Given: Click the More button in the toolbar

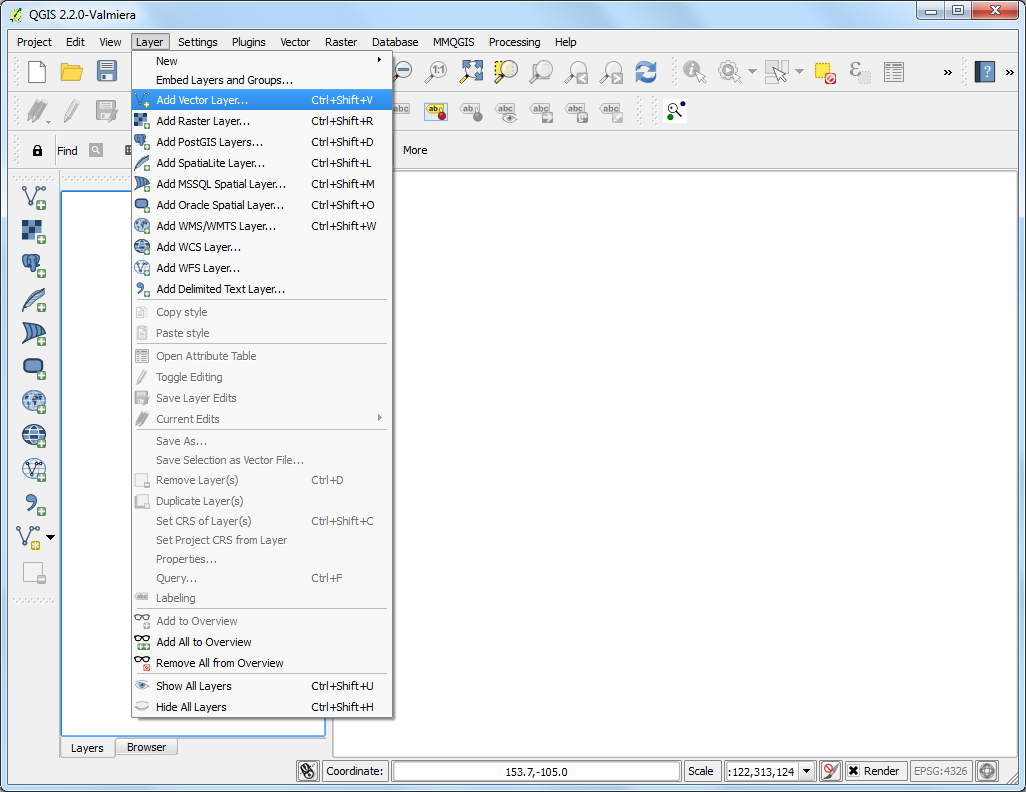Looking at the screenshot, I should point(415,150).
